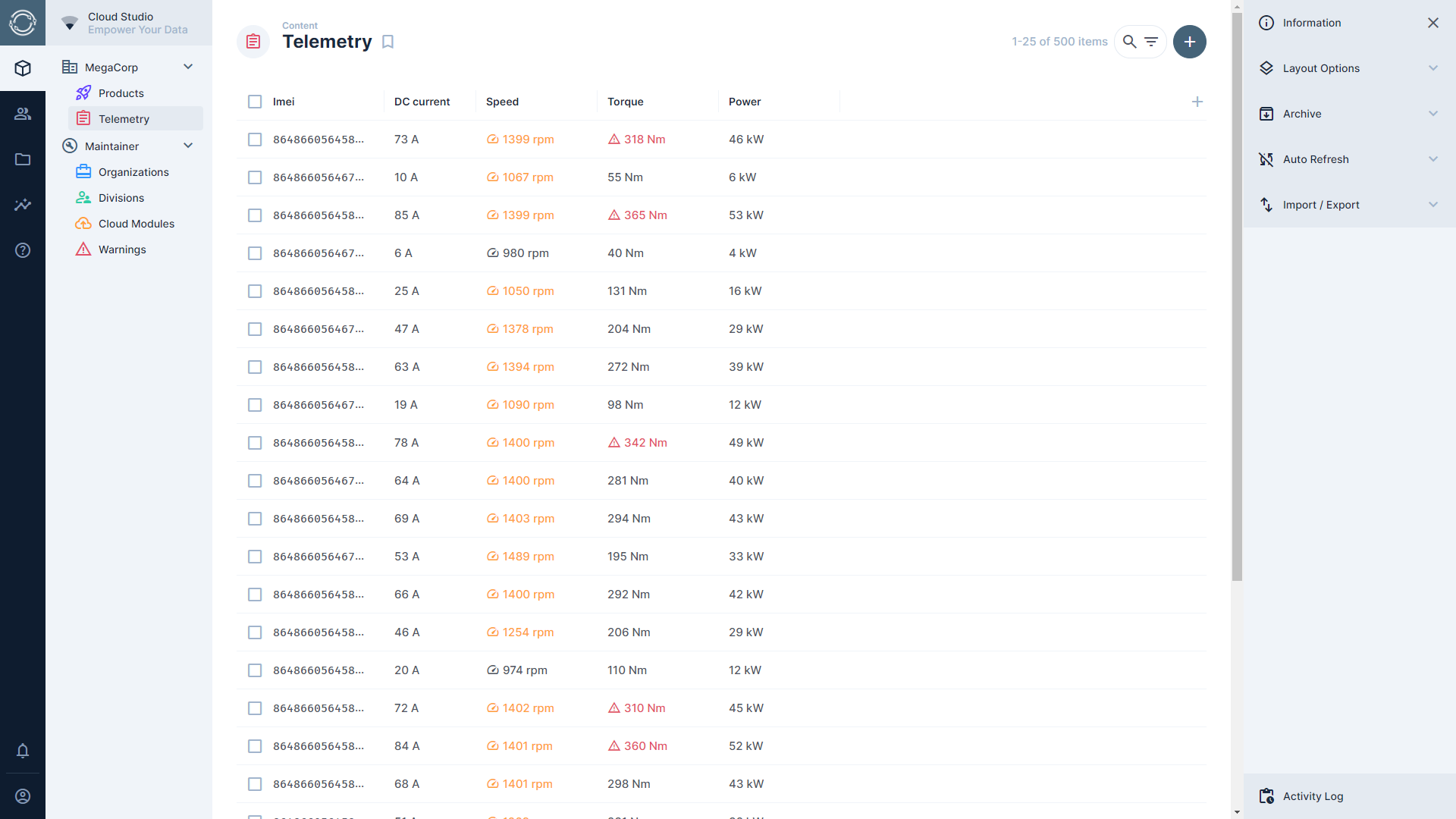Click the Layout Options layers icon
1456x819 pixels.
(x=1266, y=68)
